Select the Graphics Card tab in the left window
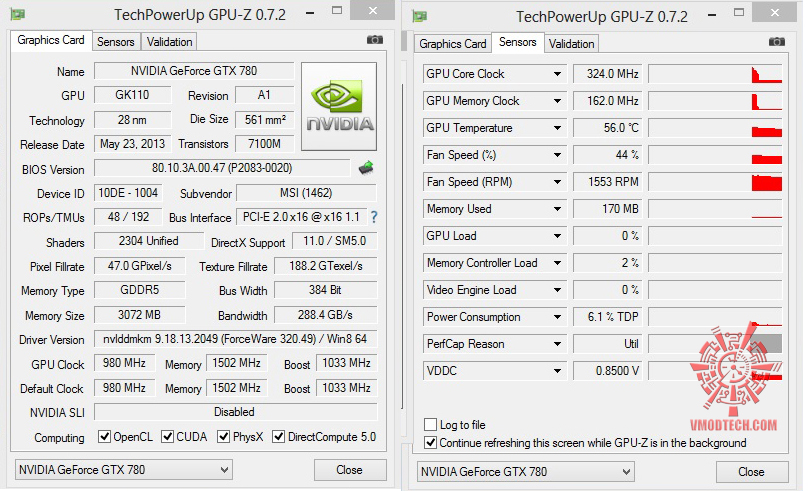808x491 pixels. [x=50, y=40]
